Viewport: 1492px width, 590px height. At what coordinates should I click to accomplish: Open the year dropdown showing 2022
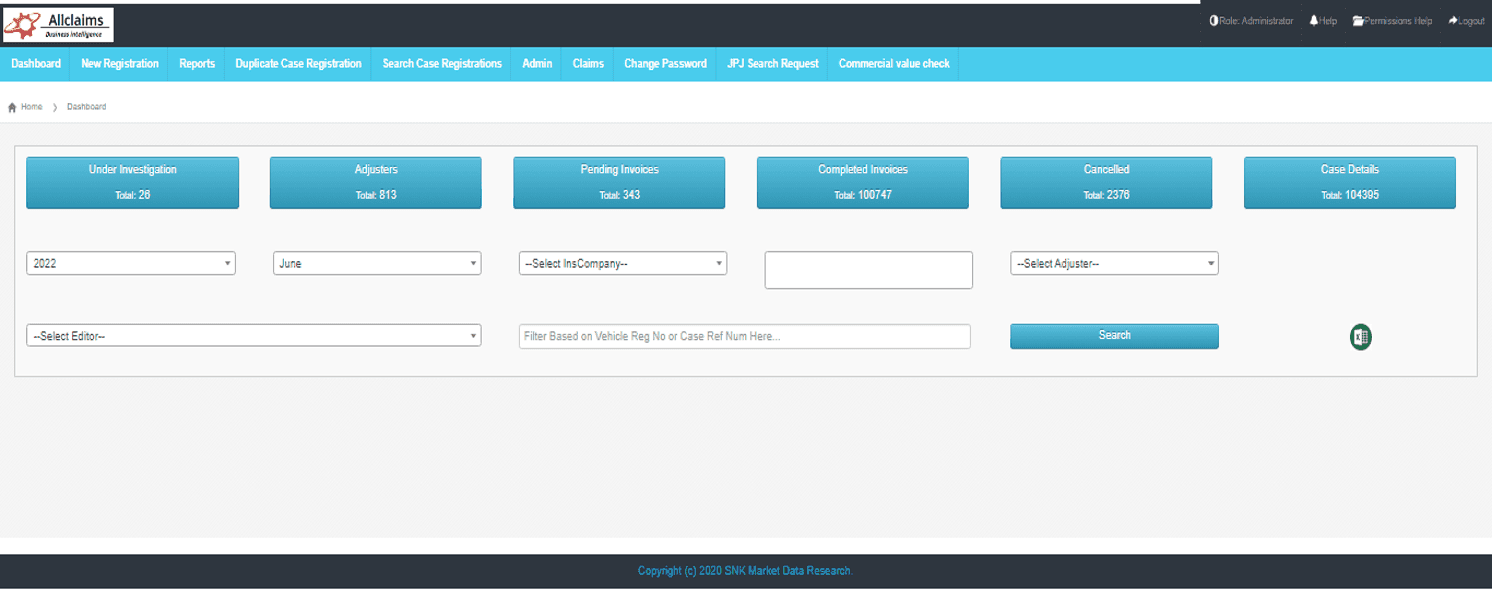click(x=131, y=264)
